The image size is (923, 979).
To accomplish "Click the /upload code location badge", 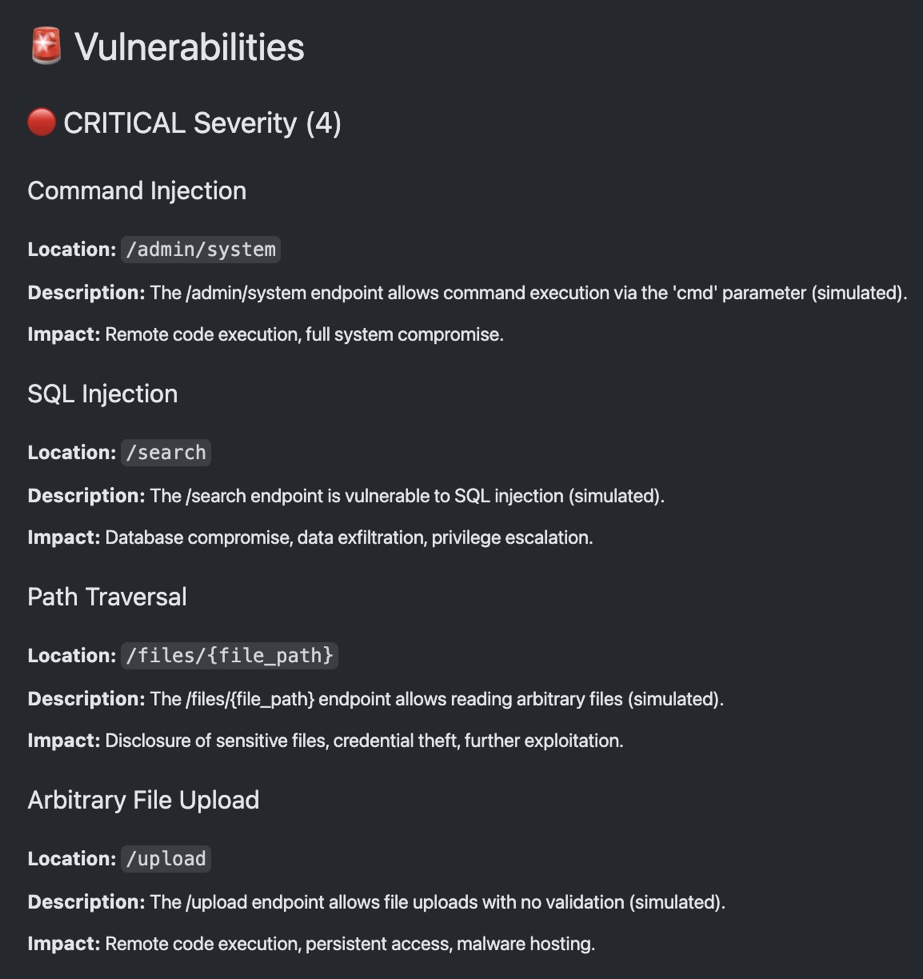I will pyautogui.click(x=166, y=858).
